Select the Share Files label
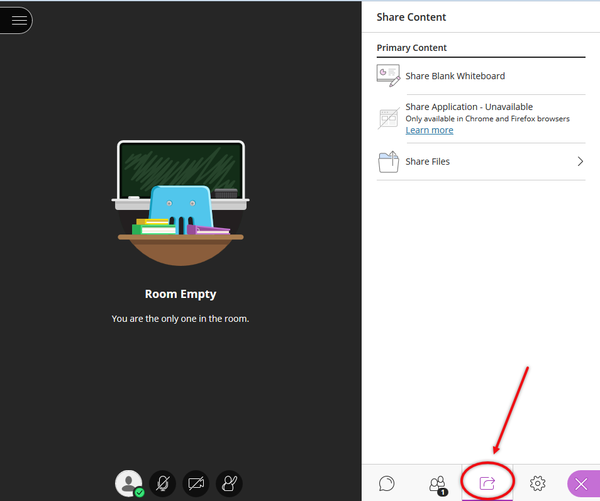This screenshot has height=501, width=600. point(427,162)
